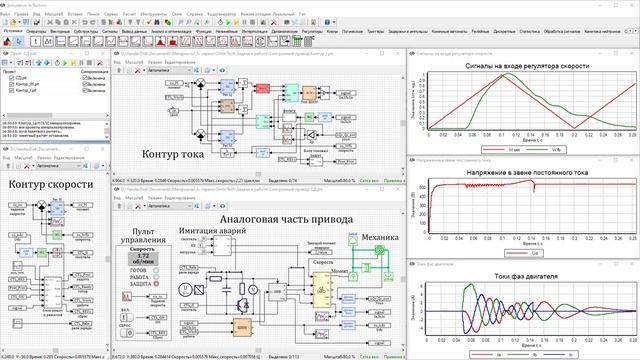Click info icon in Контур тока window toolbar
This screenshot has width=640, height=360.
[222, 70]
